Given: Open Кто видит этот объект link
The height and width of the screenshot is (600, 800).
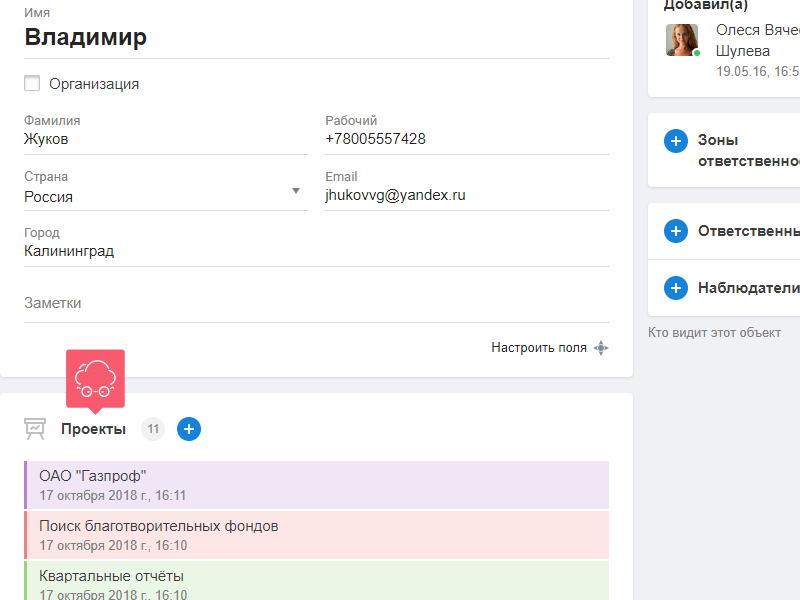Looking at the screenshot, I should [x=714, y=333].
